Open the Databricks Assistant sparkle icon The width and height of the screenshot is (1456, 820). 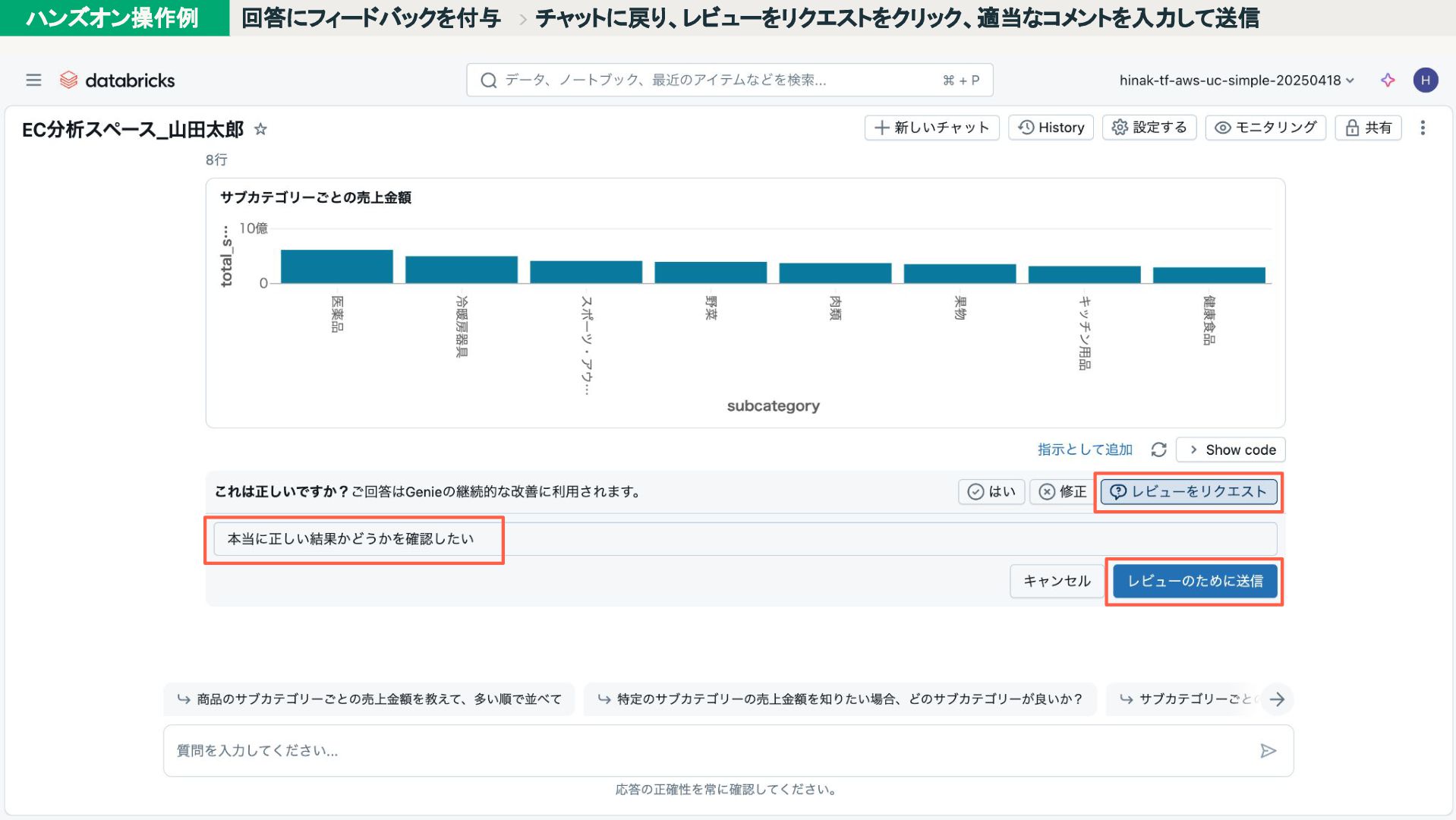pos(1388,80)
